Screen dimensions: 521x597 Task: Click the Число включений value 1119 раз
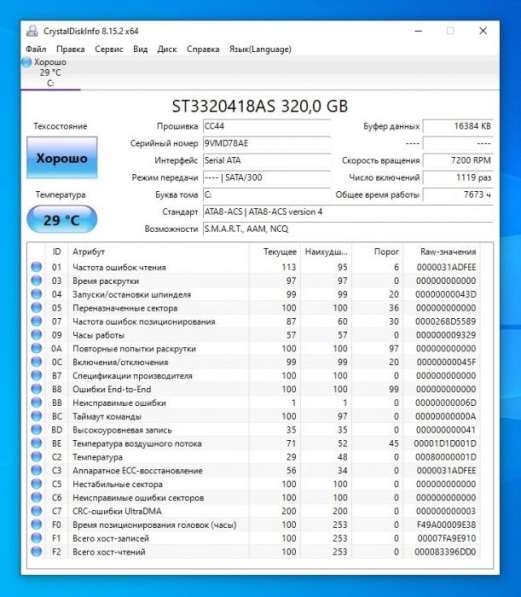[458, 177]
